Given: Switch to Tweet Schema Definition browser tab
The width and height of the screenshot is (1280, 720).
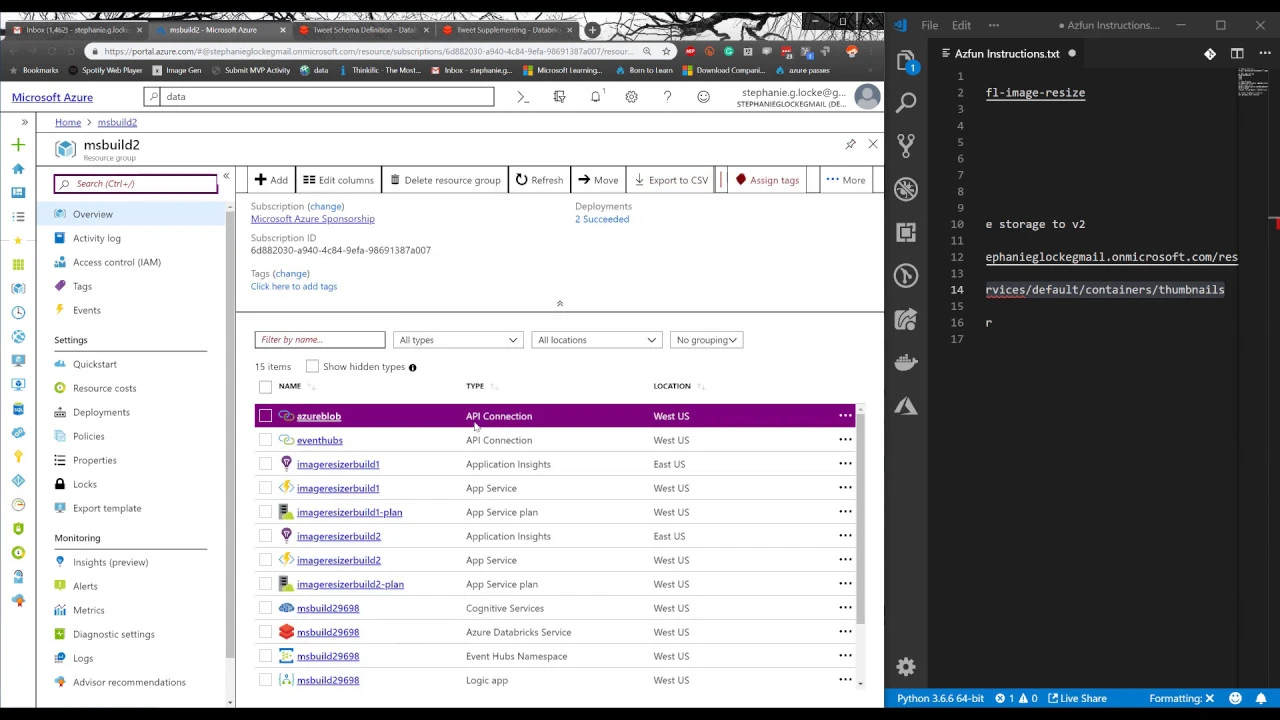Looking at the screenshot, I should click(x=362, y=30).
